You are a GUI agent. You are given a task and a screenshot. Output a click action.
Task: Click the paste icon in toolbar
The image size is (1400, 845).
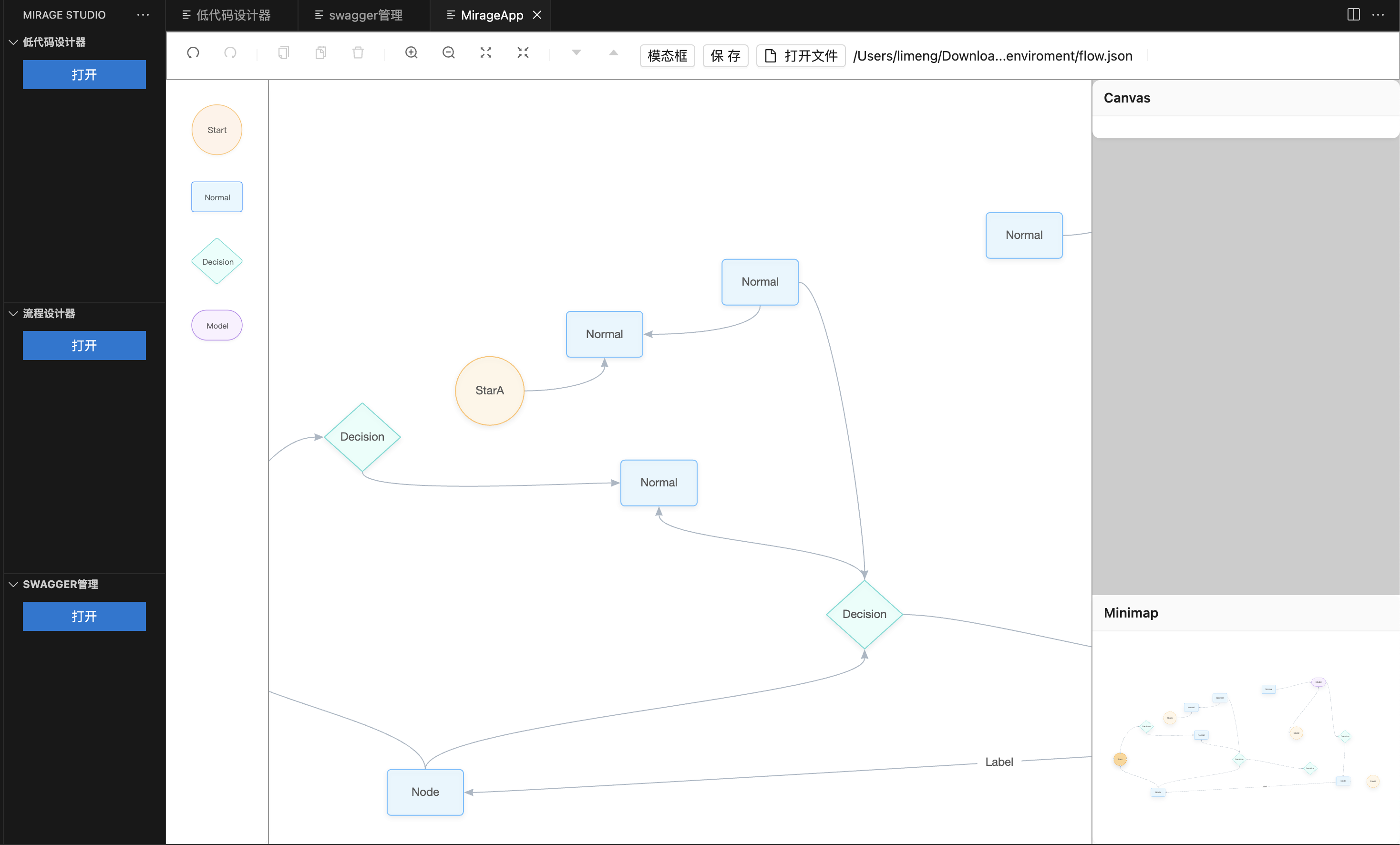click(x=320, y=53)
